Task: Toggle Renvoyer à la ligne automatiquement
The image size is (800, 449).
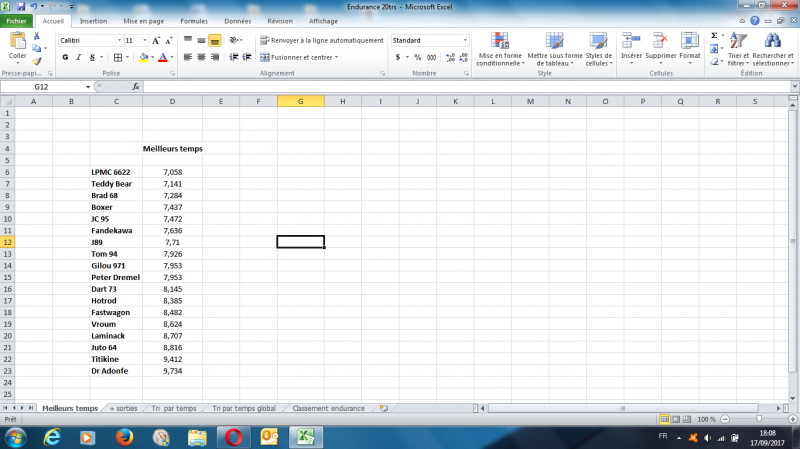Action: click(322, 40)
